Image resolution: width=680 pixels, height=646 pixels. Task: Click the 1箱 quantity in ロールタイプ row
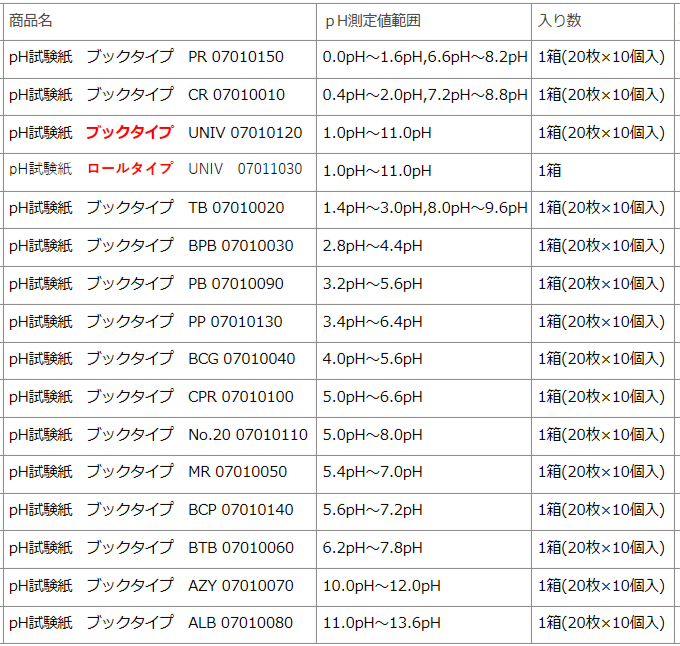pyautogui.click(x=550, y=170)
